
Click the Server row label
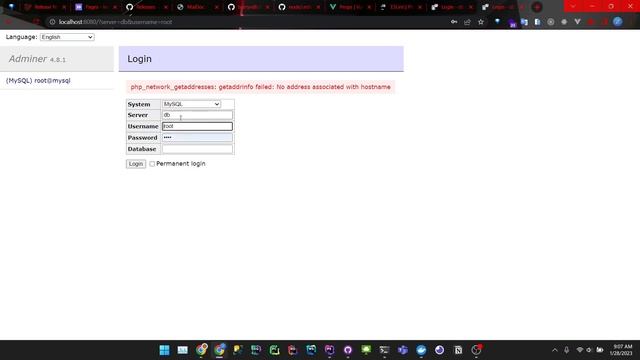tap(138, 115)
